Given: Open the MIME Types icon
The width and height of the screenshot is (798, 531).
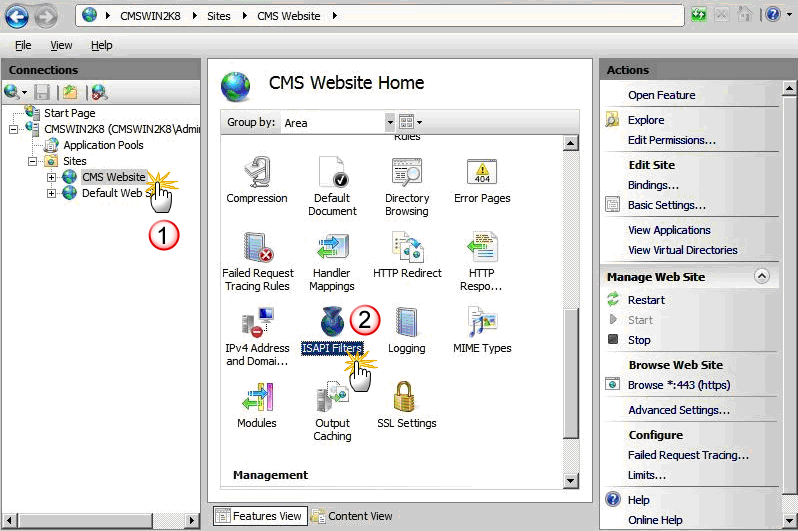Looking at the screenshot, I should (482, 323).
